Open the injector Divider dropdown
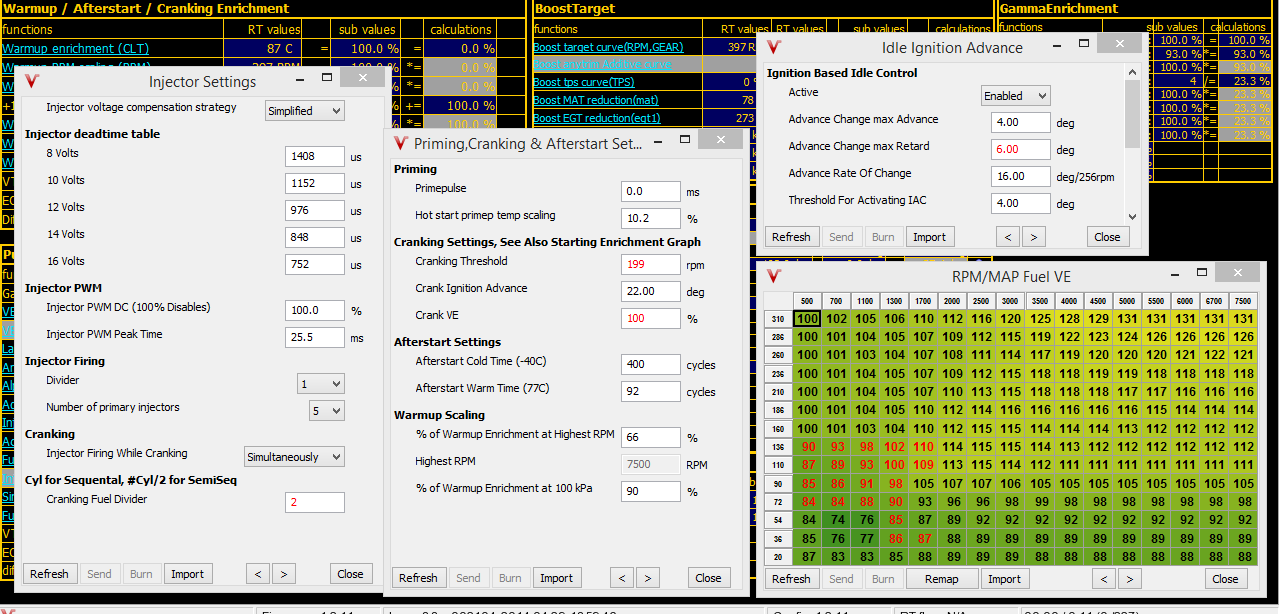Screen dimensions: 1279x614 pyautogui.click(x=321, y=384)
